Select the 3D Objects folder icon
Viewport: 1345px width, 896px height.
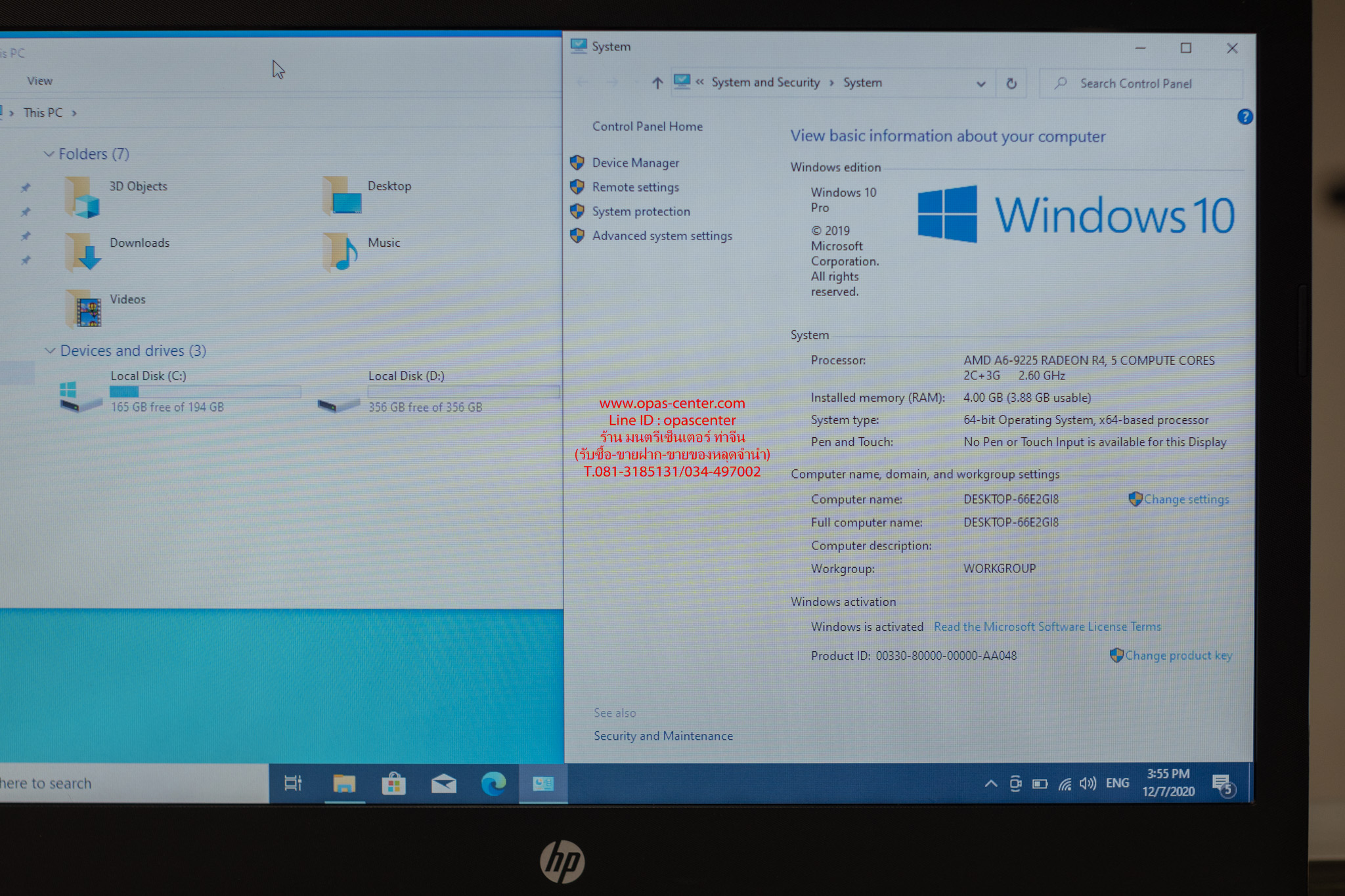pyautogui.click(x=82, y=197)
